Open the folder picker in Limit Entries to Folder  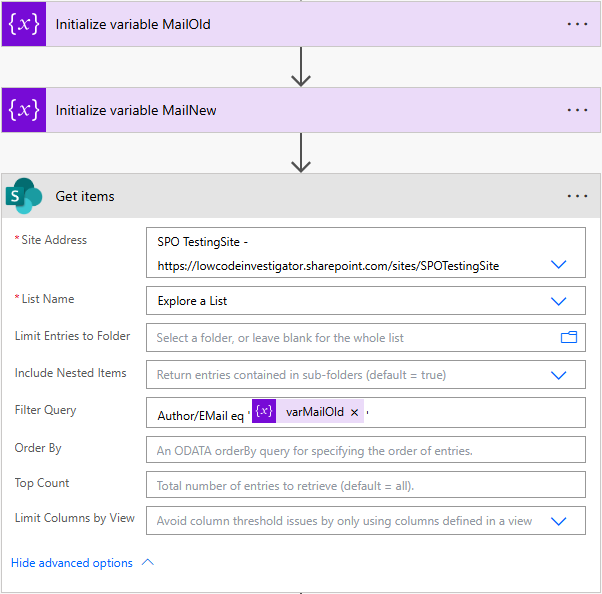click(569, 338)
